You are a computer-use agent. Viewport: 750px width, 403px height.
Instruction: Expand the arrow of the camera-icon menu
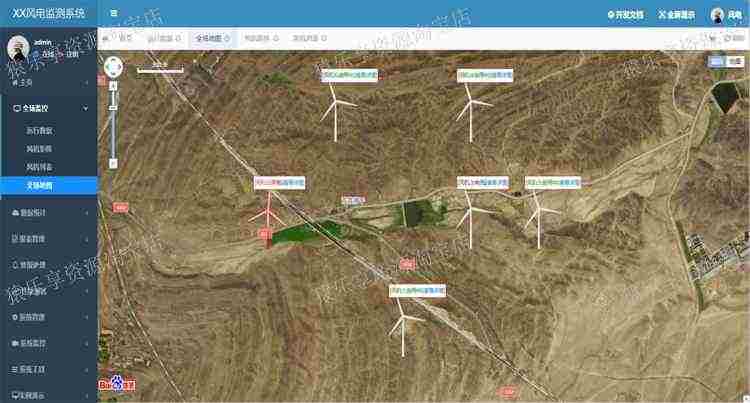coord(87,343)
